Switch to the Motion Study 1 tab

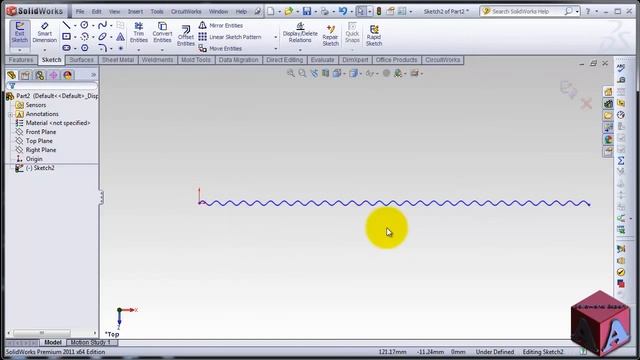[x=91, y=342]
